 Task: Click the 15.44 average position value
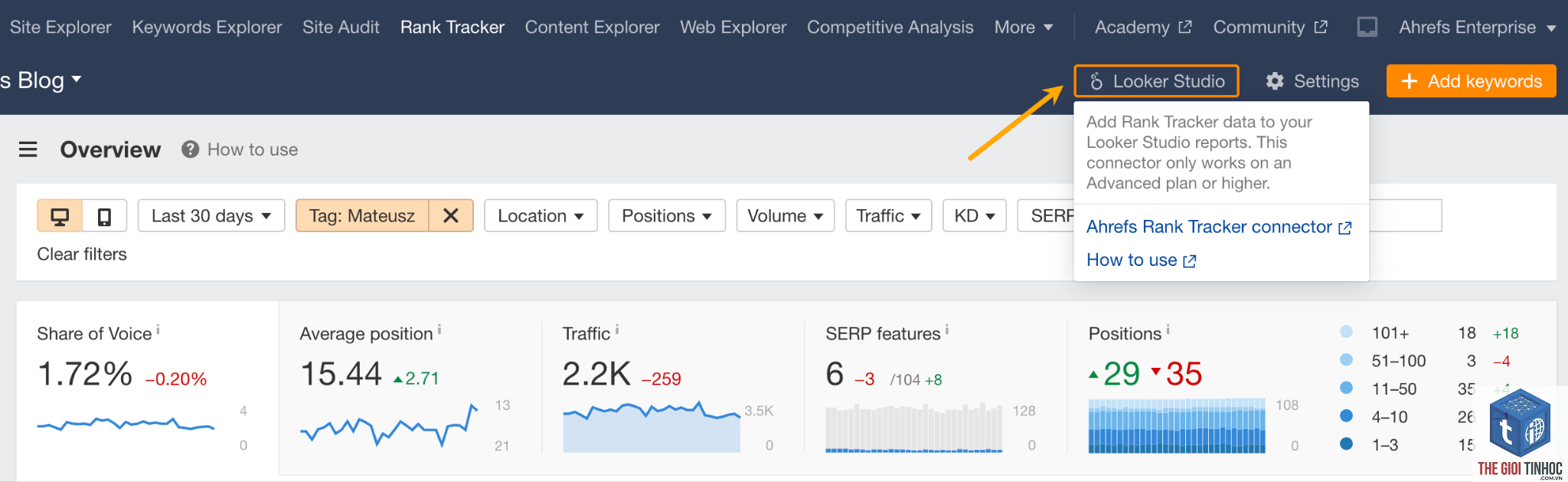(x=341, y=375)
